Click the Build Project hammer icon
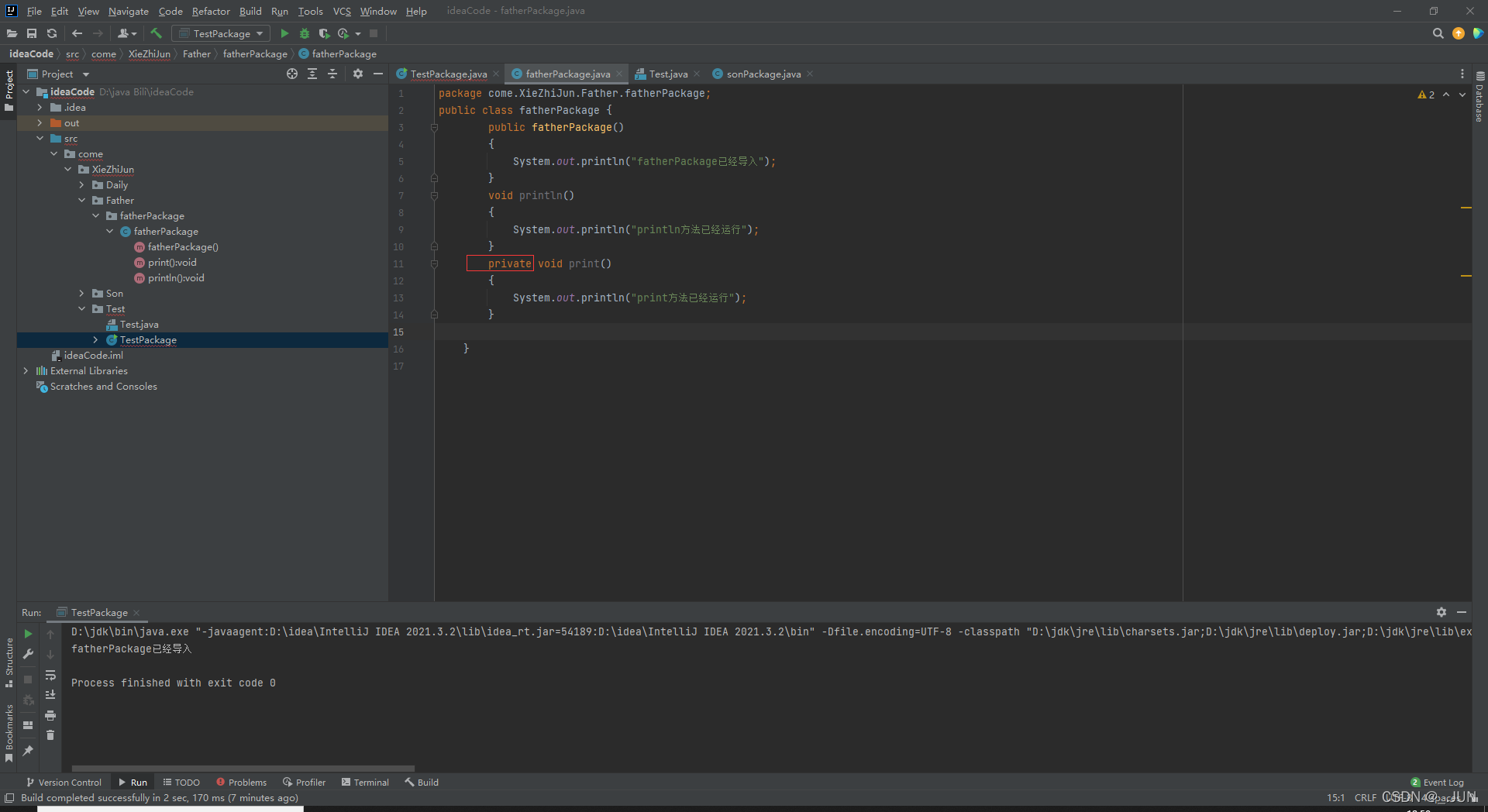Image resolution: width=1488 pixels, height=812 pixels. tap(156, 33)
